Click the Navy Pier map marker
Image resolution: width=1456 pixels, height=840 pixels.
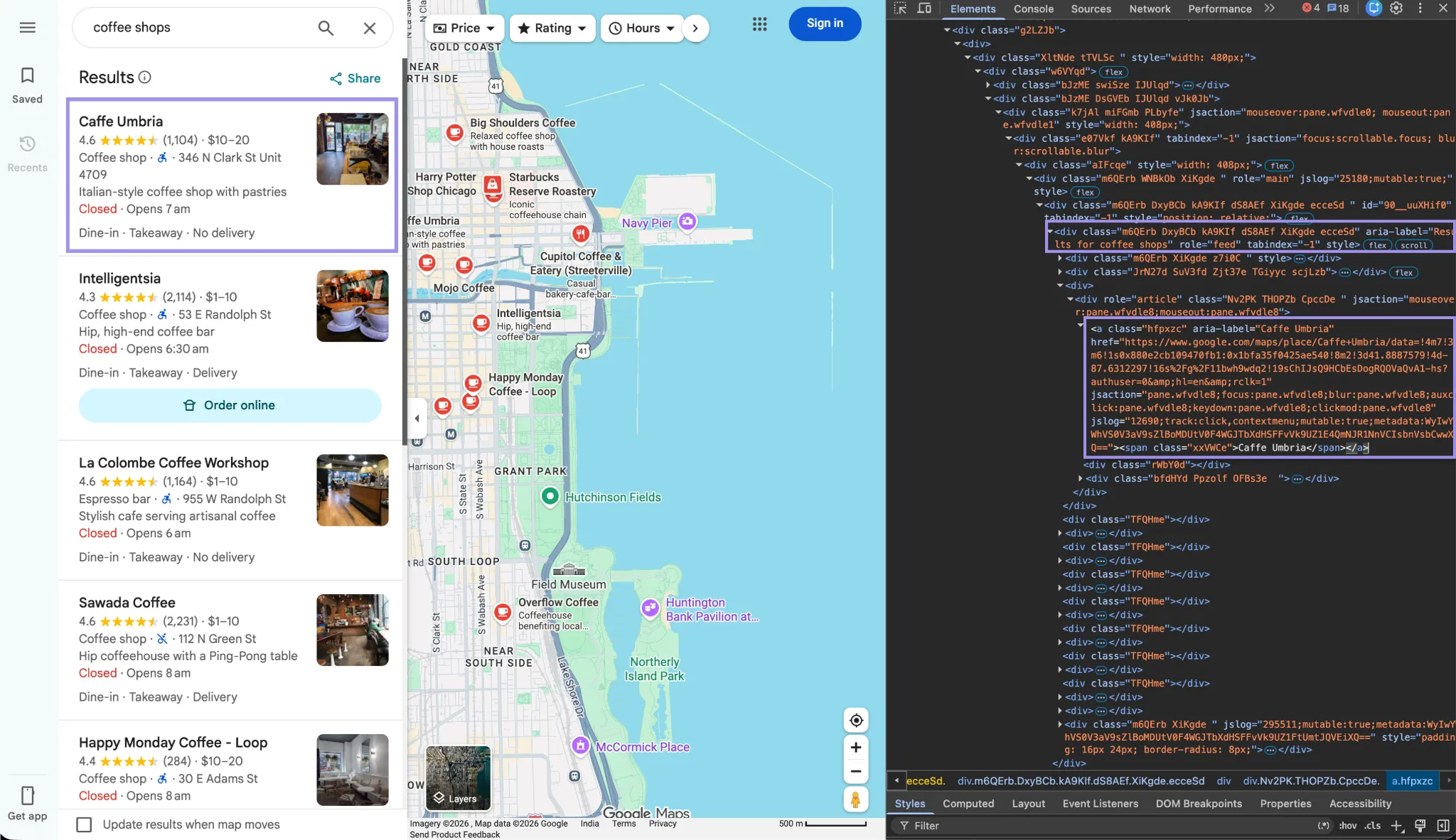[687, 221]
